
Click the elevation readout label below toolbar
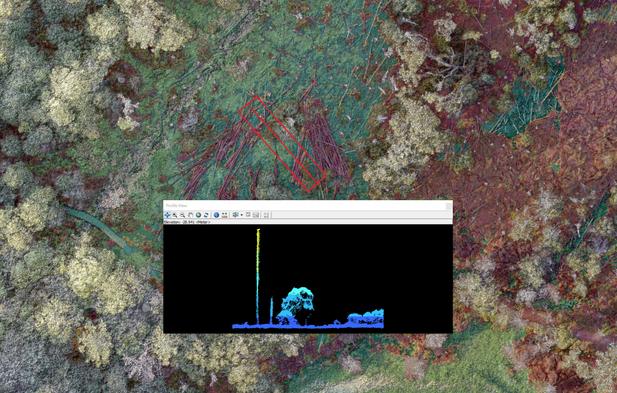click(x=187, y=222)
